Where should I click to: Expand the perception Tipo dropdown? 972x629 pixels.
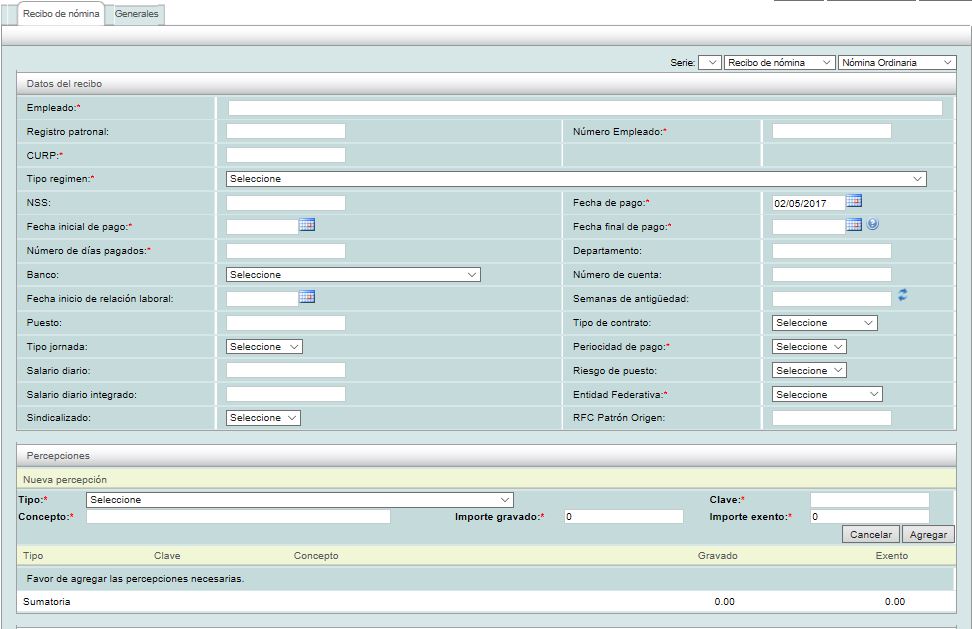tap(300, 500)
